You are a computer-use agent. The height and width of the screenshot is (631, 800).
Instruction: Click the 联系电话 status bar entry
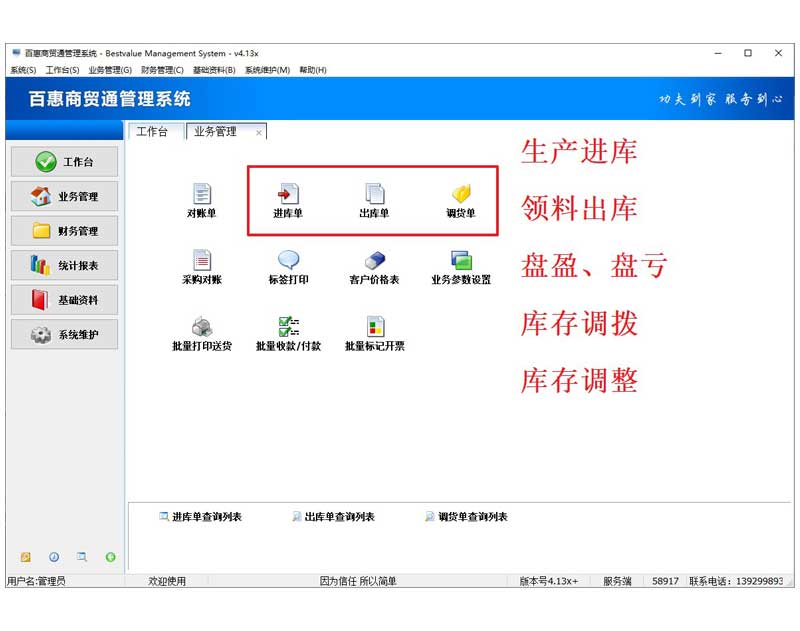tap(736, 581)
